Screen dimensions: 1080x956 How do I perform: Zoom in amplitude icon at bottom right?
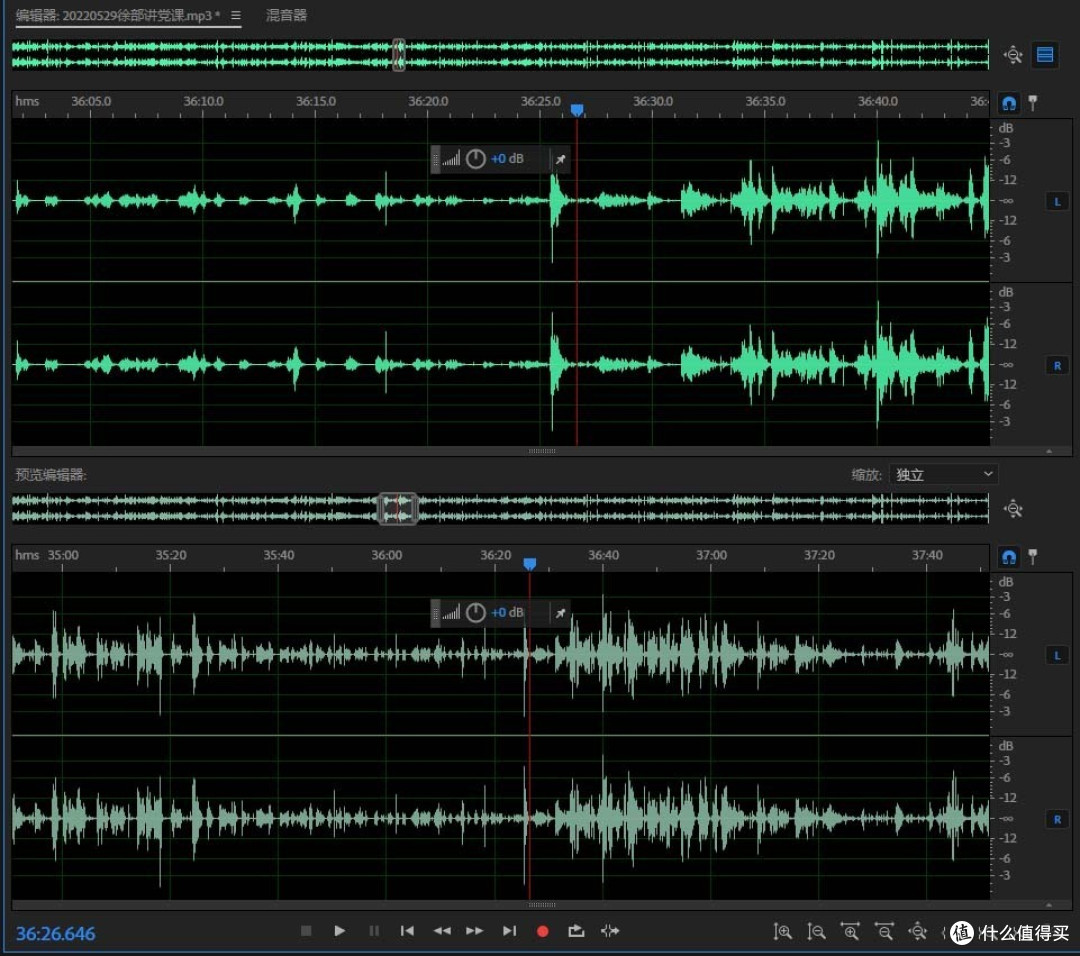[x=782, y=932]
